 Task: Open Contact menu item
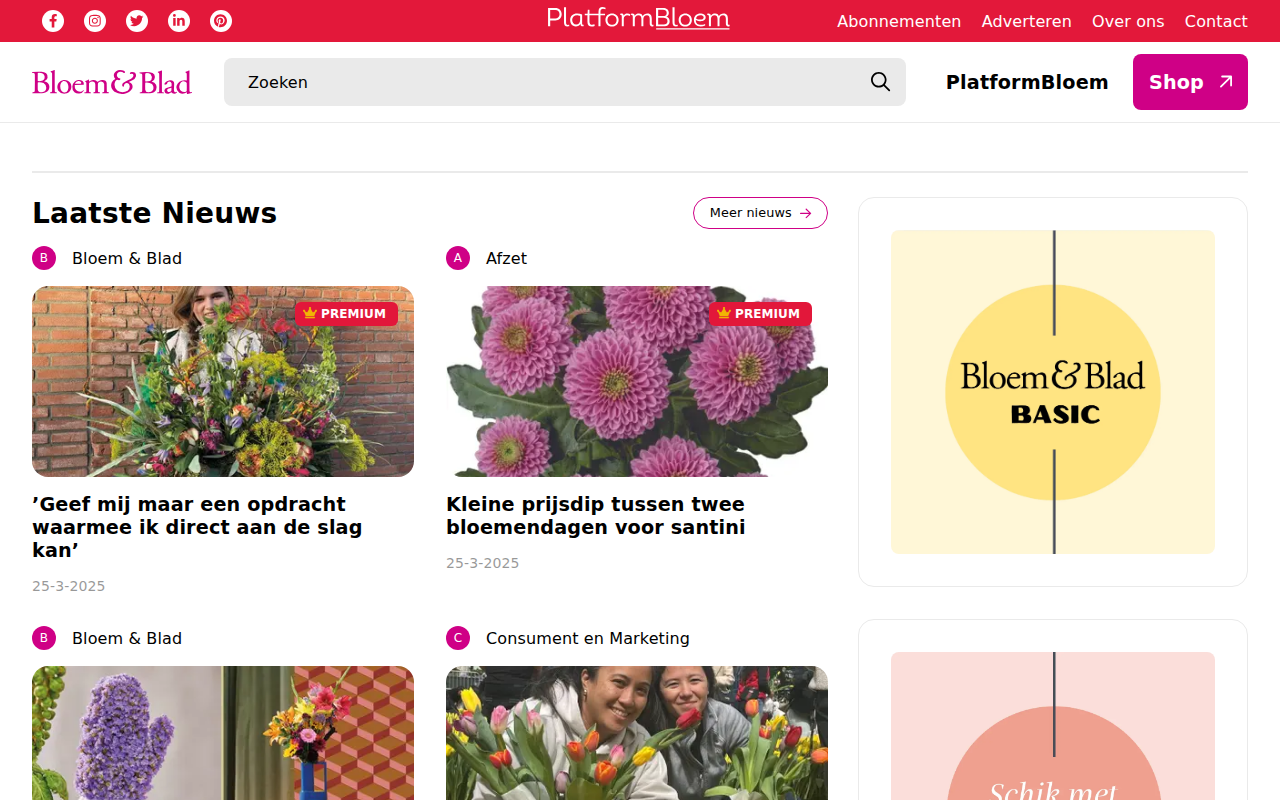click(1216, 21)
